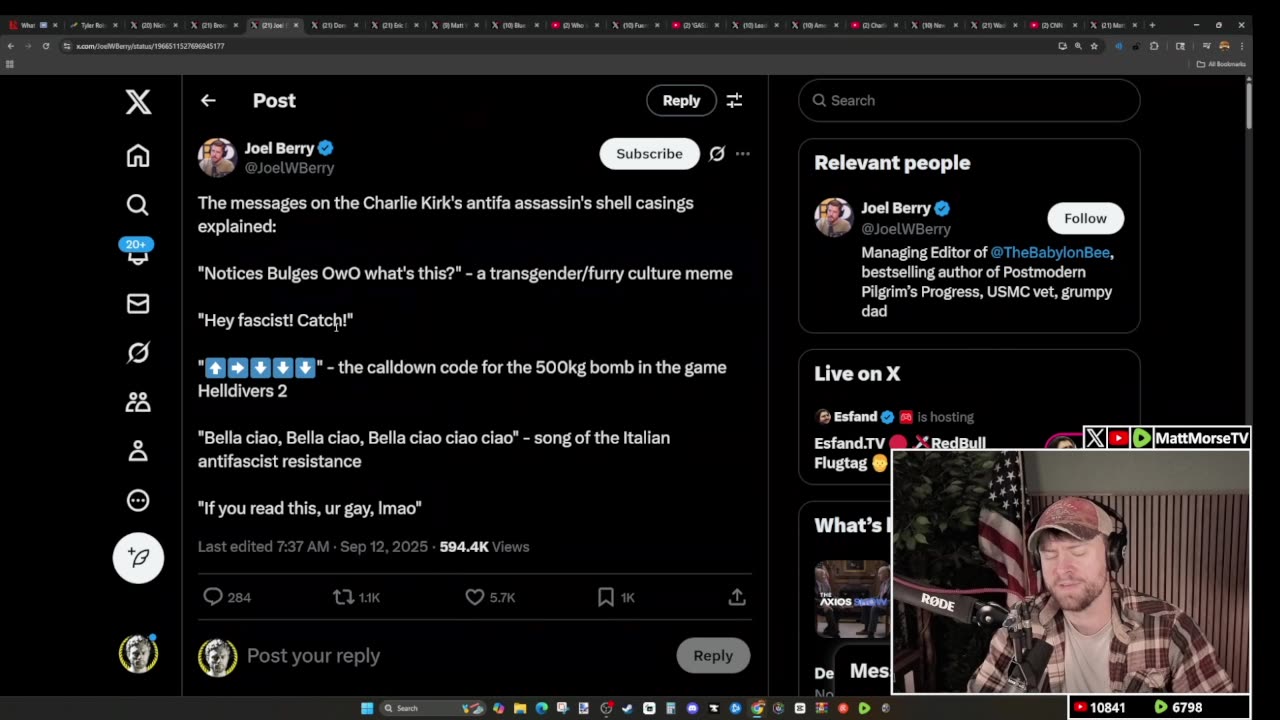Open Notifications with the 20+ badge
This screenshot has height=720, width=1280.
coord(137,252)
